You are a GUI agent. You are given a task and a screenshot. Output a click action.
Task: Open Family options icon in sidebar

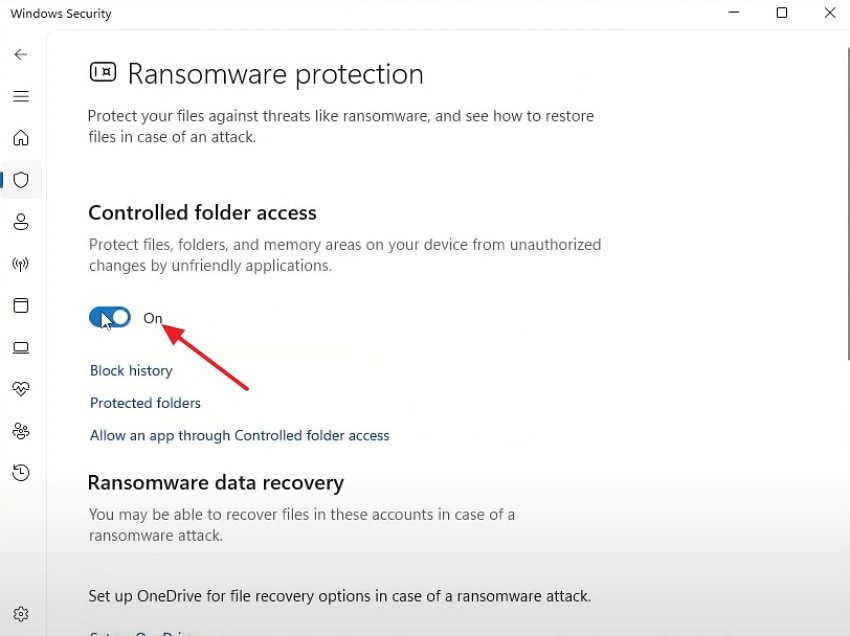(x=21, y=431)
